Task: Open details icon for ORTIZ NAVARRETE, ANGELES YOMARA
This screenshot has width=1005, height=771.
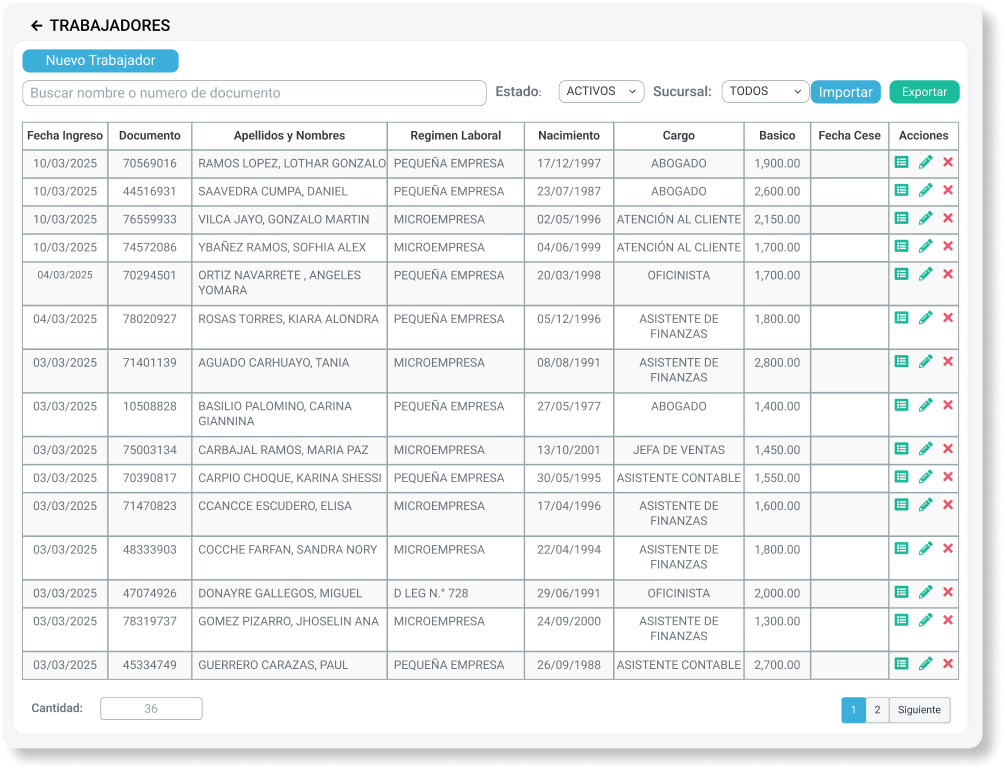Action: coord(899,273)
